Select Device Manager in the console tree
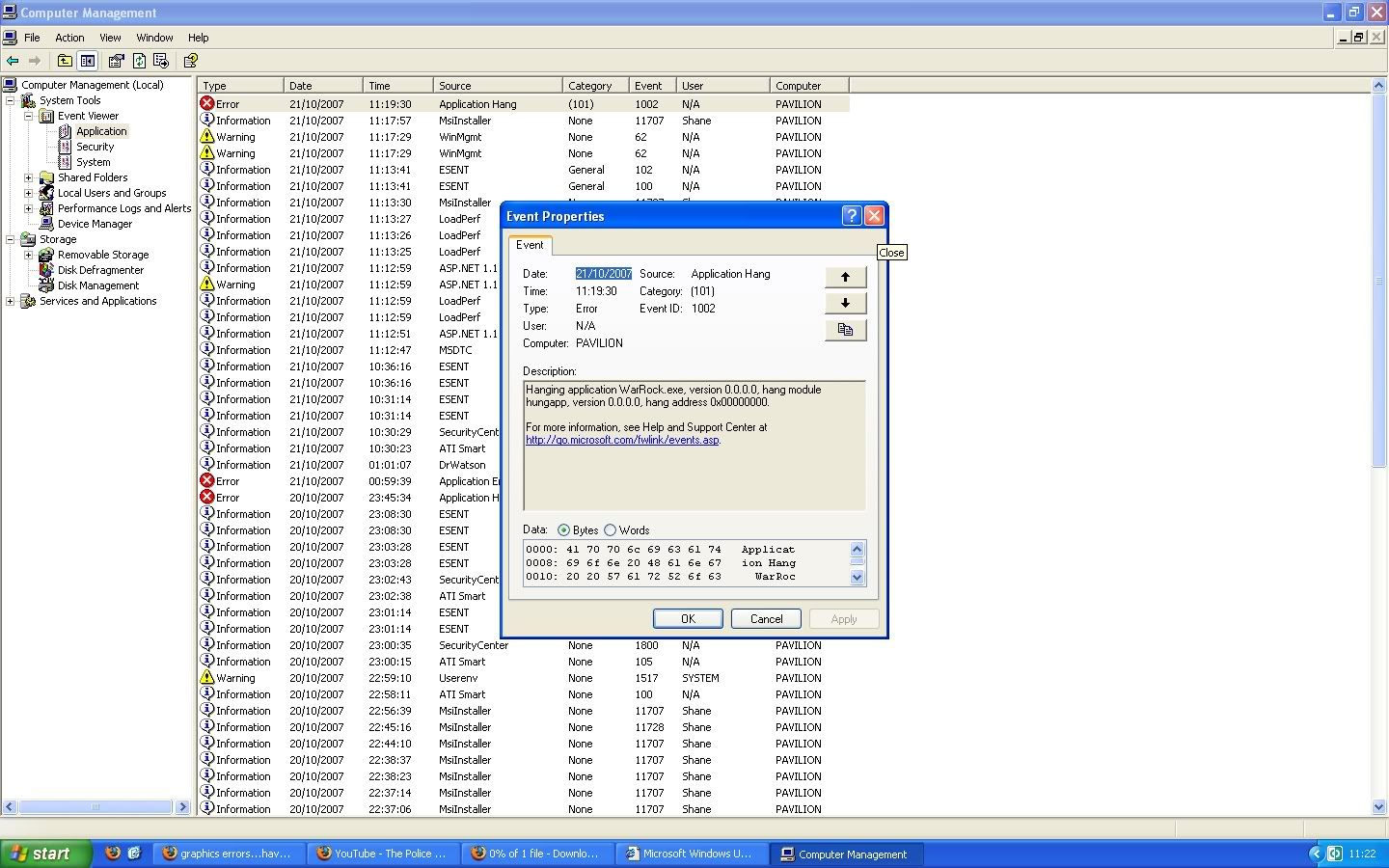 tap(95, 224)
